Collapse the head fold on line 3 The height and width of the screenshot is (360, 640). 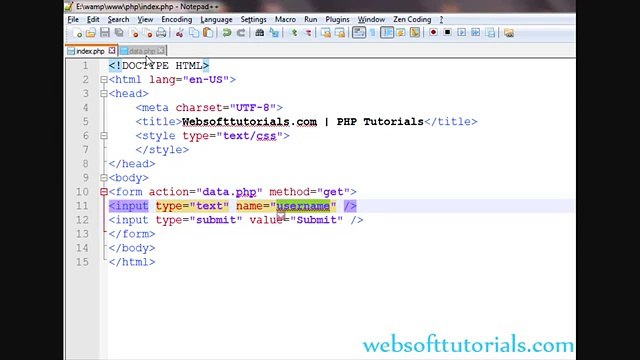(x=104, y=94)
